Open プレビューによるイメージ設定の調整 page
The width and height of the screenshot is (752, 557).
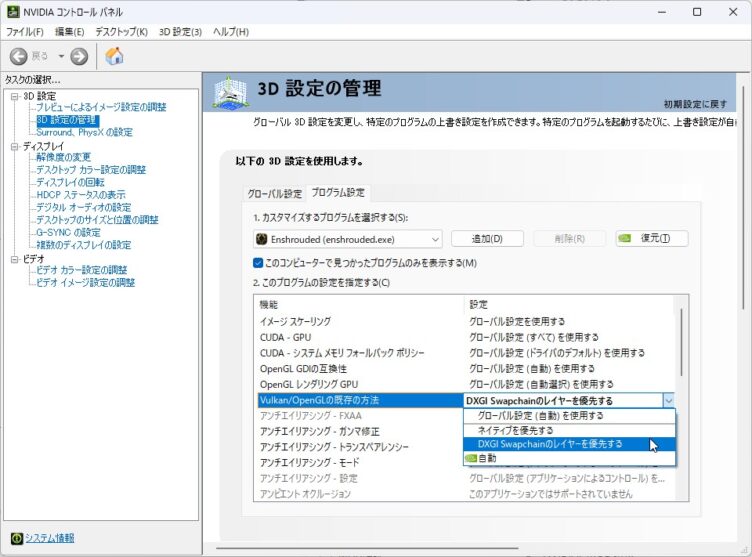(x=101, y=107)
